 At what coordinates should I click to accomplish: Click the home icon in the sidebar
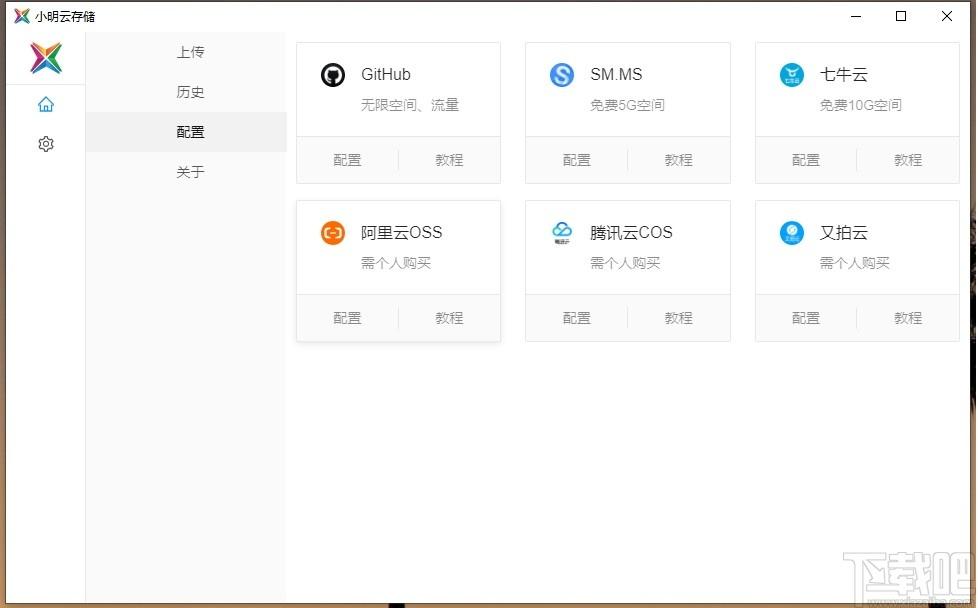(x=46, y=104)
